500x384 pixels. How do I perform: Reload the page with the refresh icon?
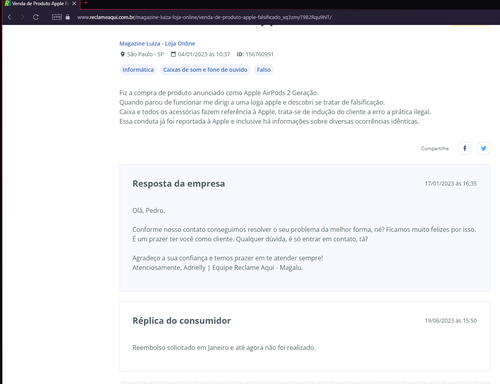pyautogui.click(x=36, y=17)
